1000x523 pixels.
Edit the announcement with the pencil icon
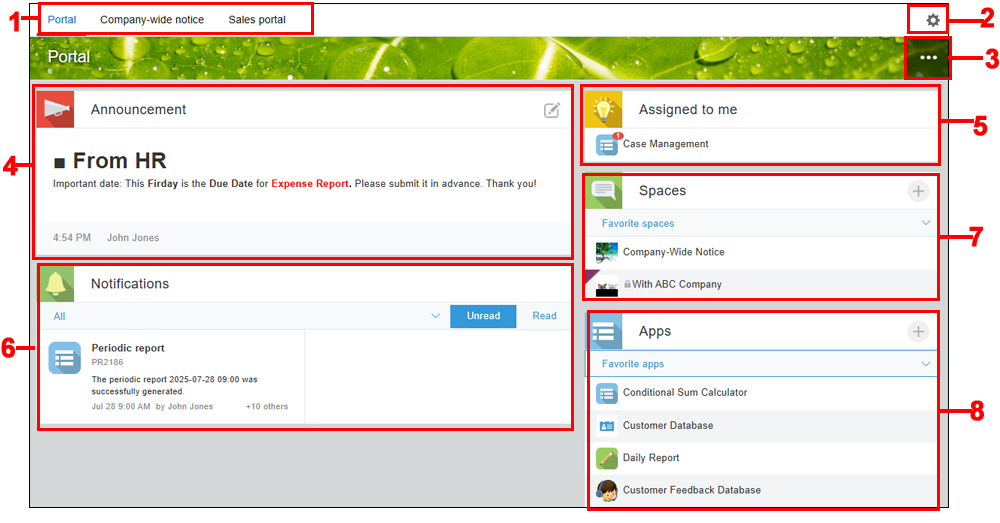tap(552, 110)
